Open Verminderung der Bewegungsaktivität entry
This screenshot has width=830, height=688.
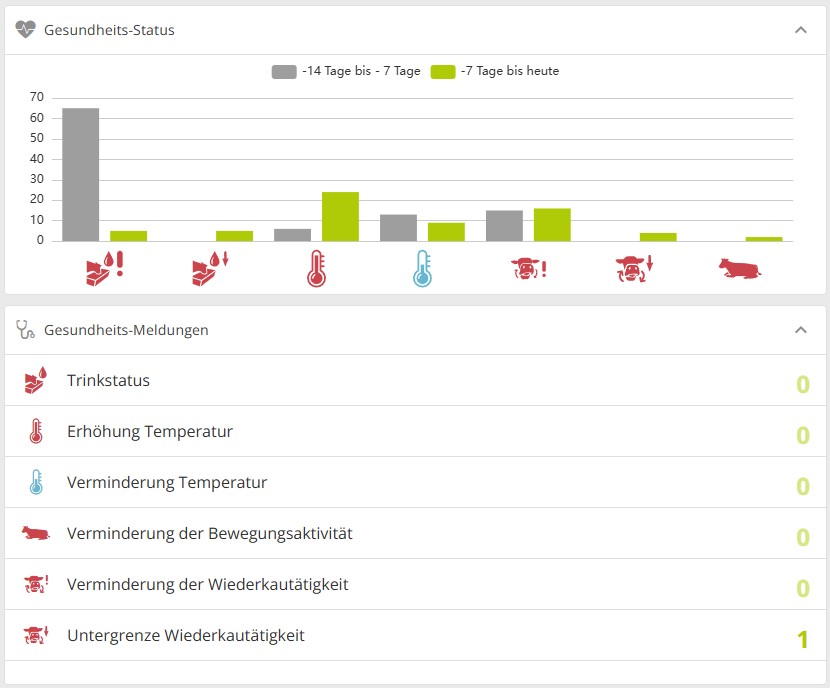click(415, 533)
